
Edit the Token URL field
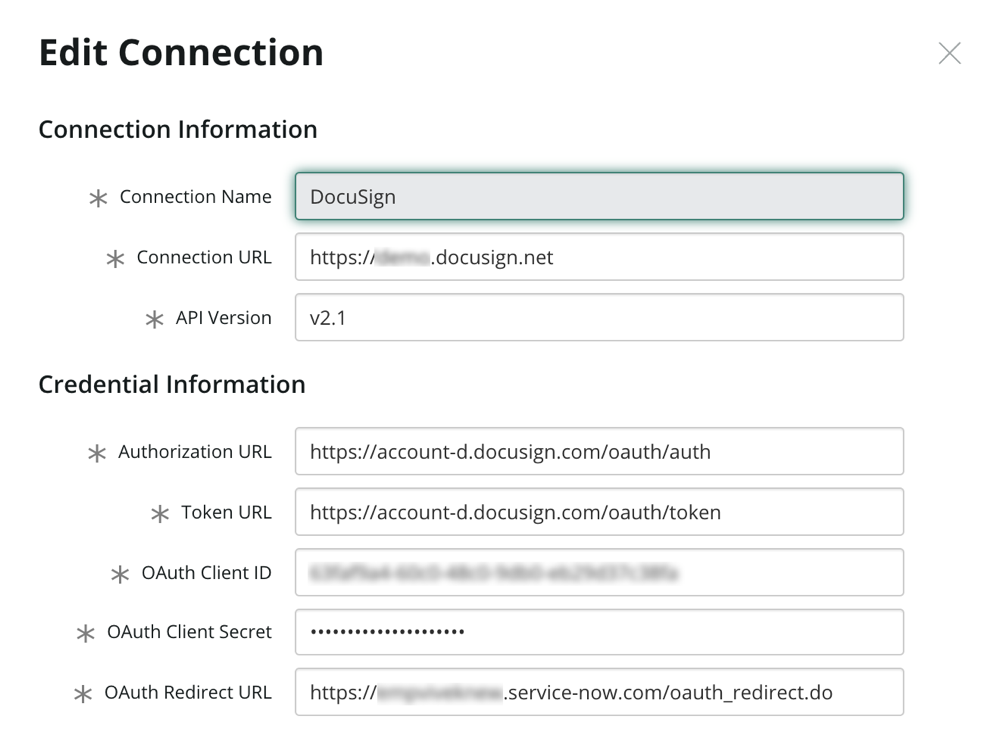pyautogui.click(x=599, y=512)
